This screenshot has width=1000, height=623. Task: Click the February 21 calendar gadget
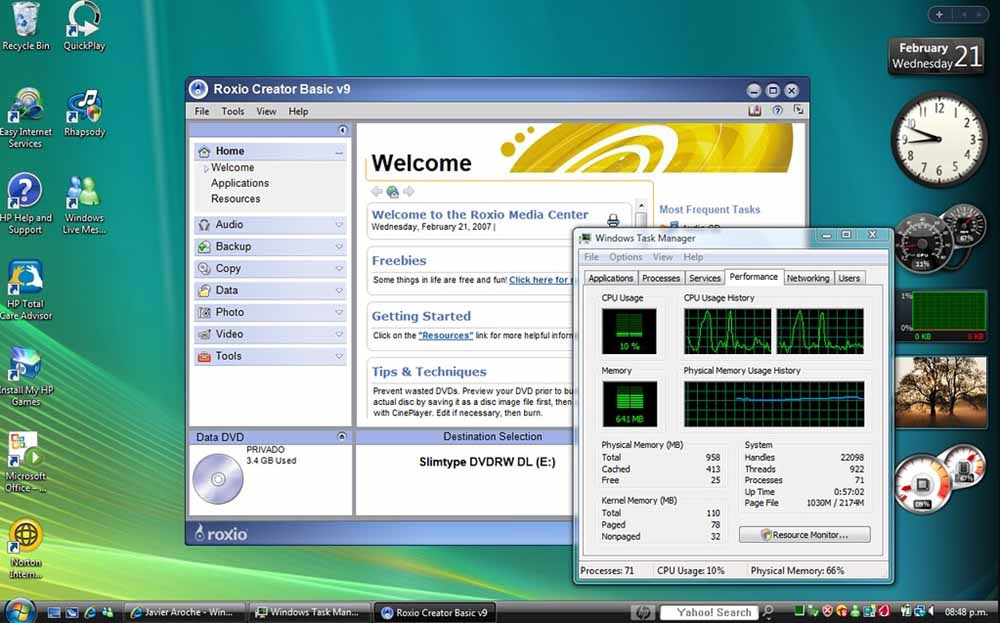[936, 56]
